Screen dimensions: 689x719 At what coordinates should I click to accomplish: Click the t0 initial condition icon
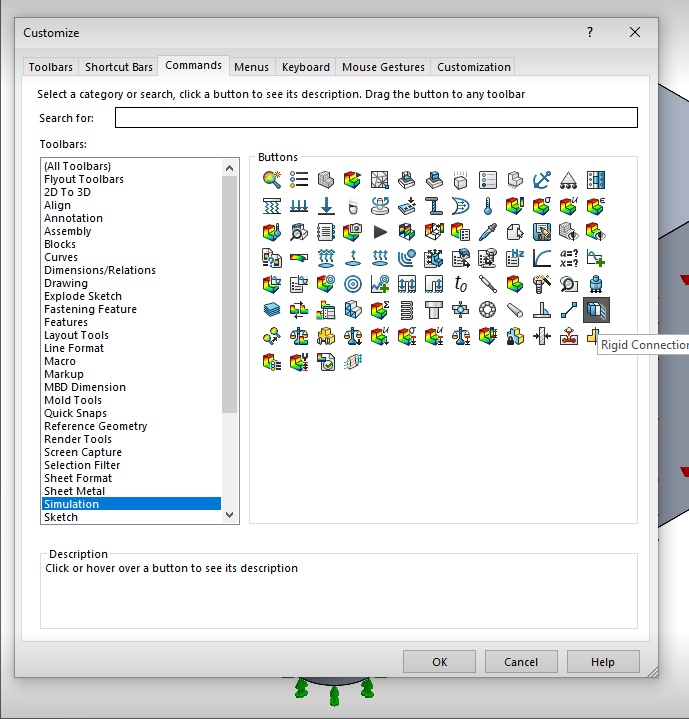461,284
